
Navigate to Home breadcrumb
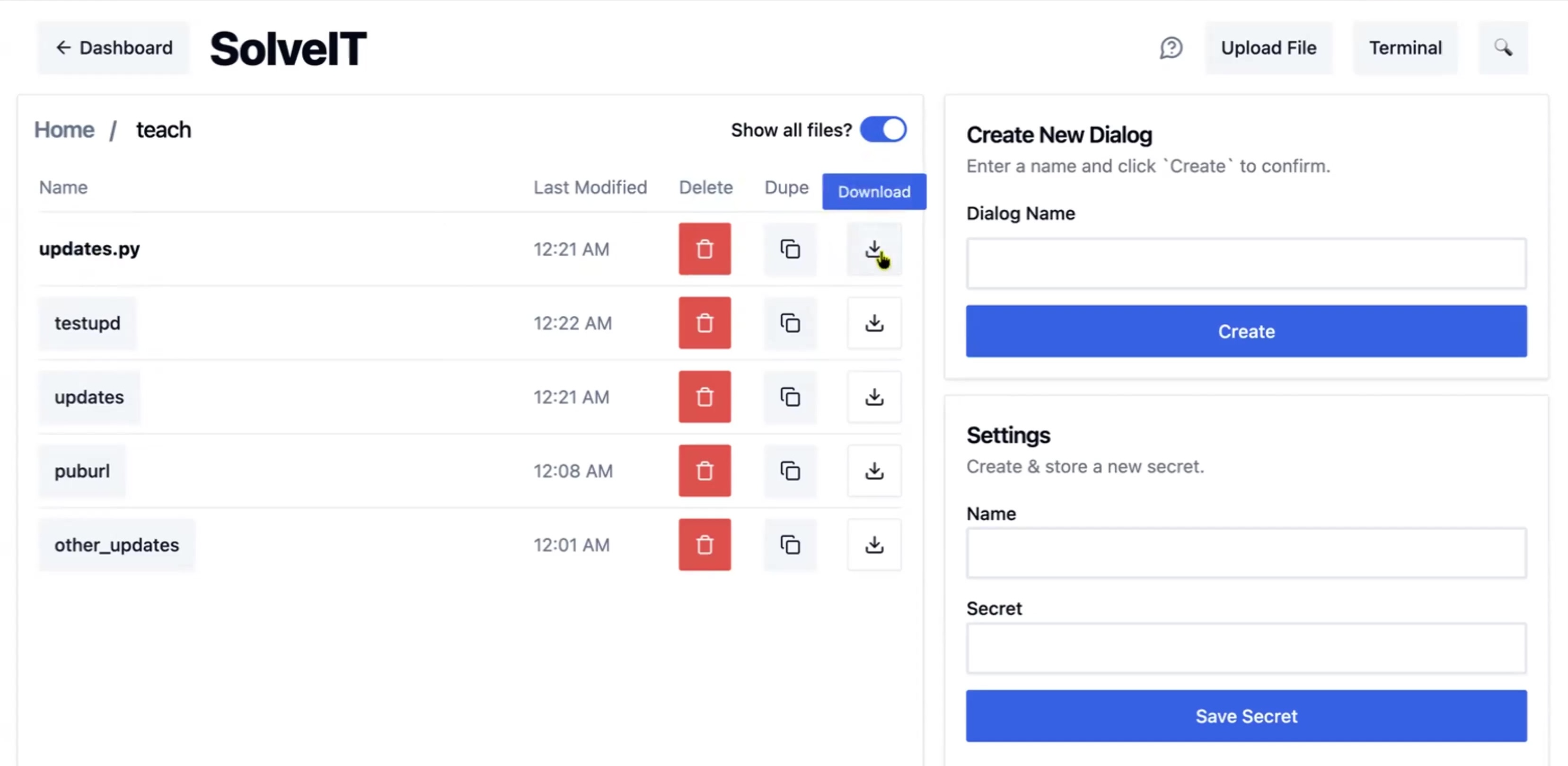click(64, 130)
